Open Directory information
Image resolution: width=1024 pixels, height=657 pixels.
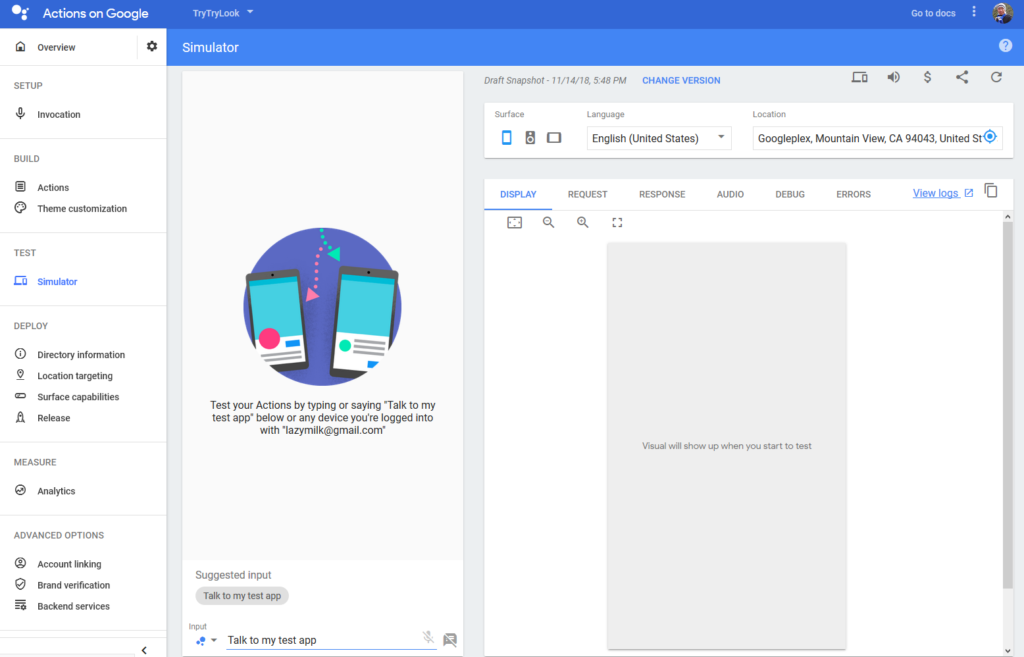[x=83, y=355]
